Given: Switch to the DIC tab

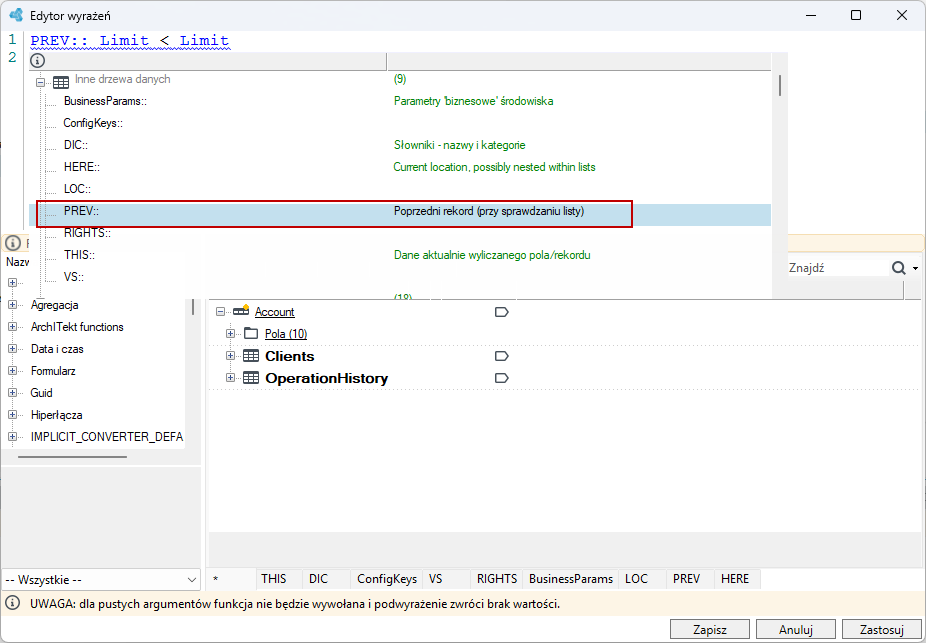Looking at the screenshot, I should 318,579.
